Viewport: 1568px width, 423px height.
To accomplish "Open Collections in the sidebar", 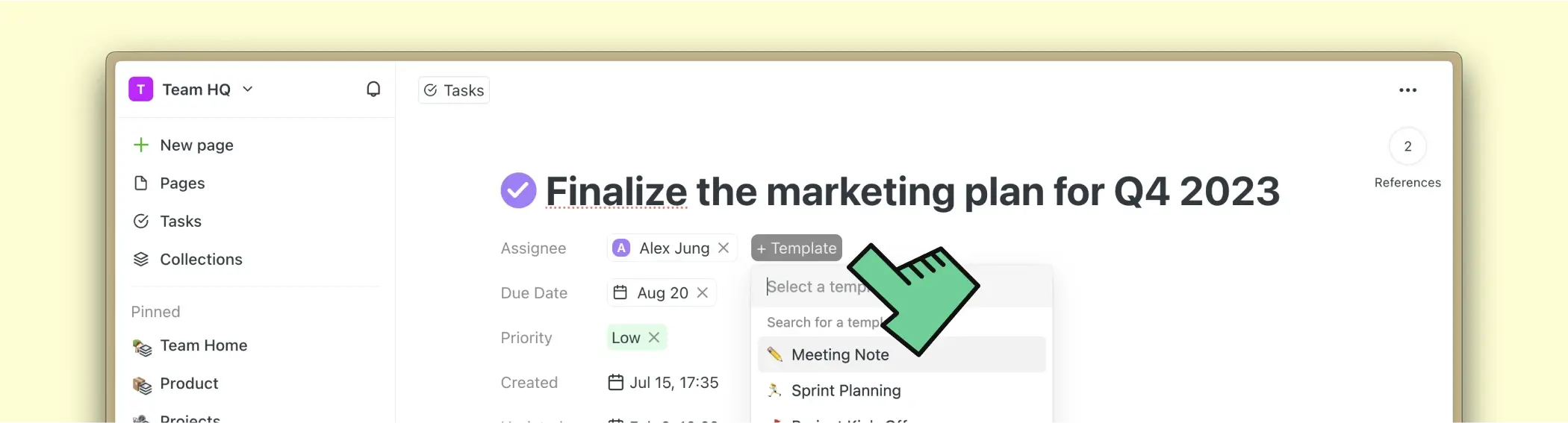I will [x=200, y=259].
